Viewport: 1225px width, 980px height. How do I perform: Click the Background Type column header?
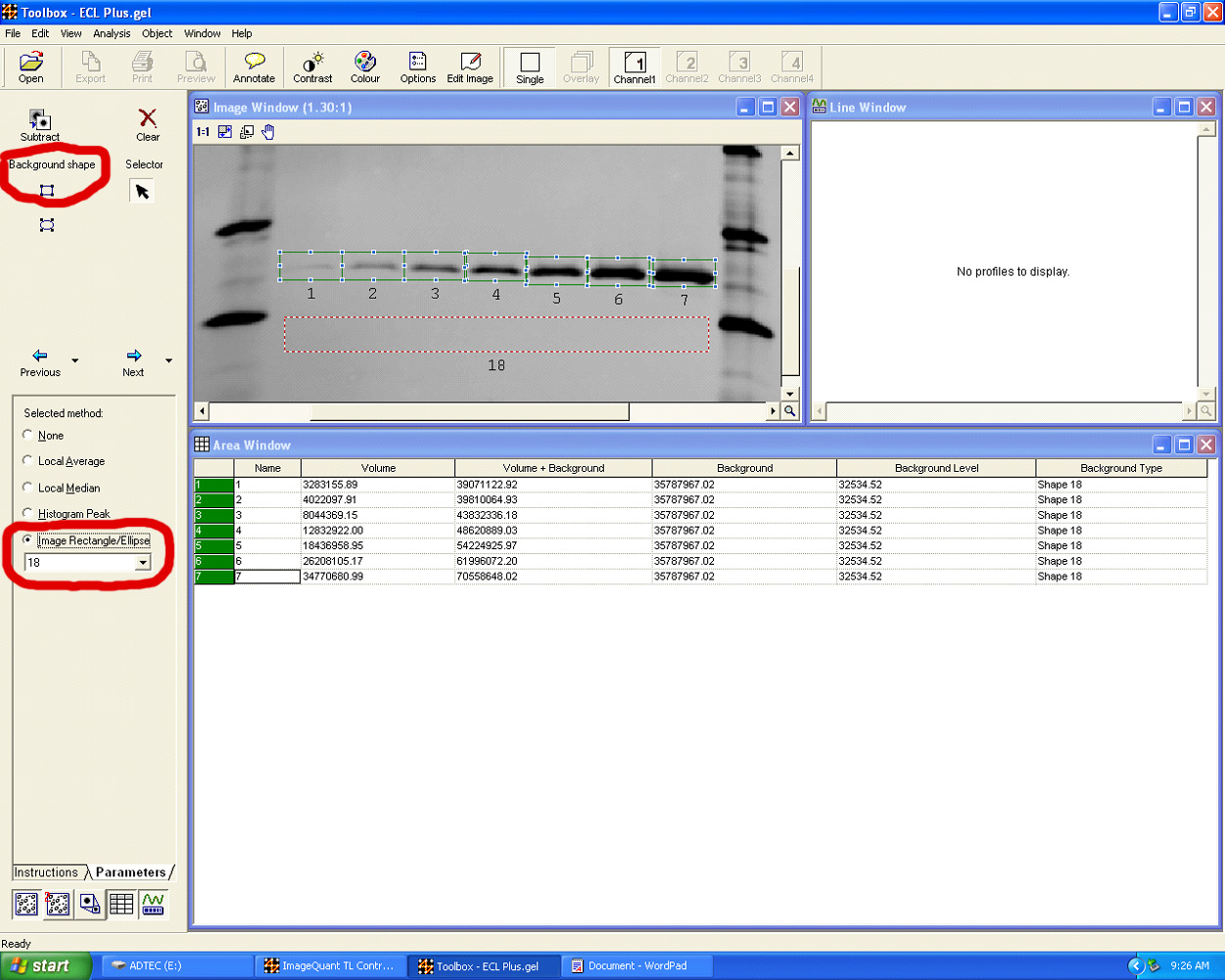click(x=1121, y=468)
